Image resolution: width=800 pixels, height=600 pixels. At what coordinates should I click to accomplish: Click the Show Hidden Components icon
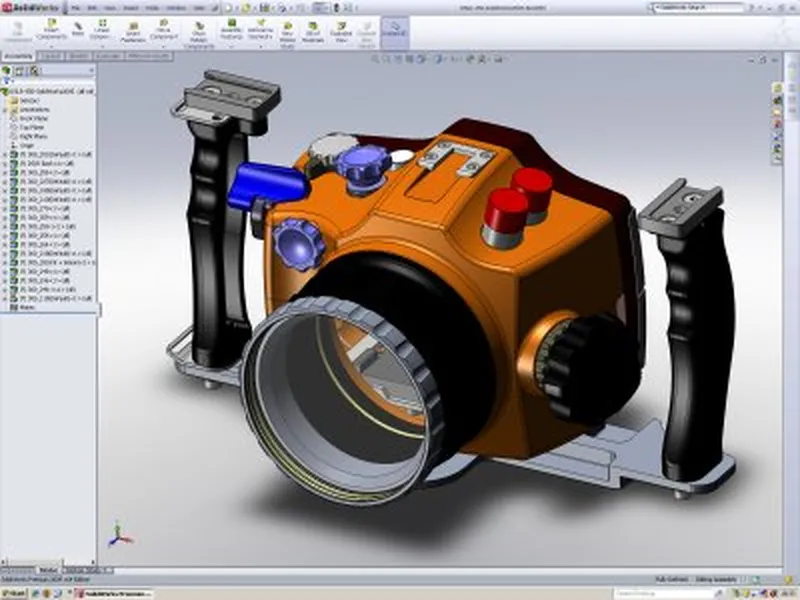199,28
